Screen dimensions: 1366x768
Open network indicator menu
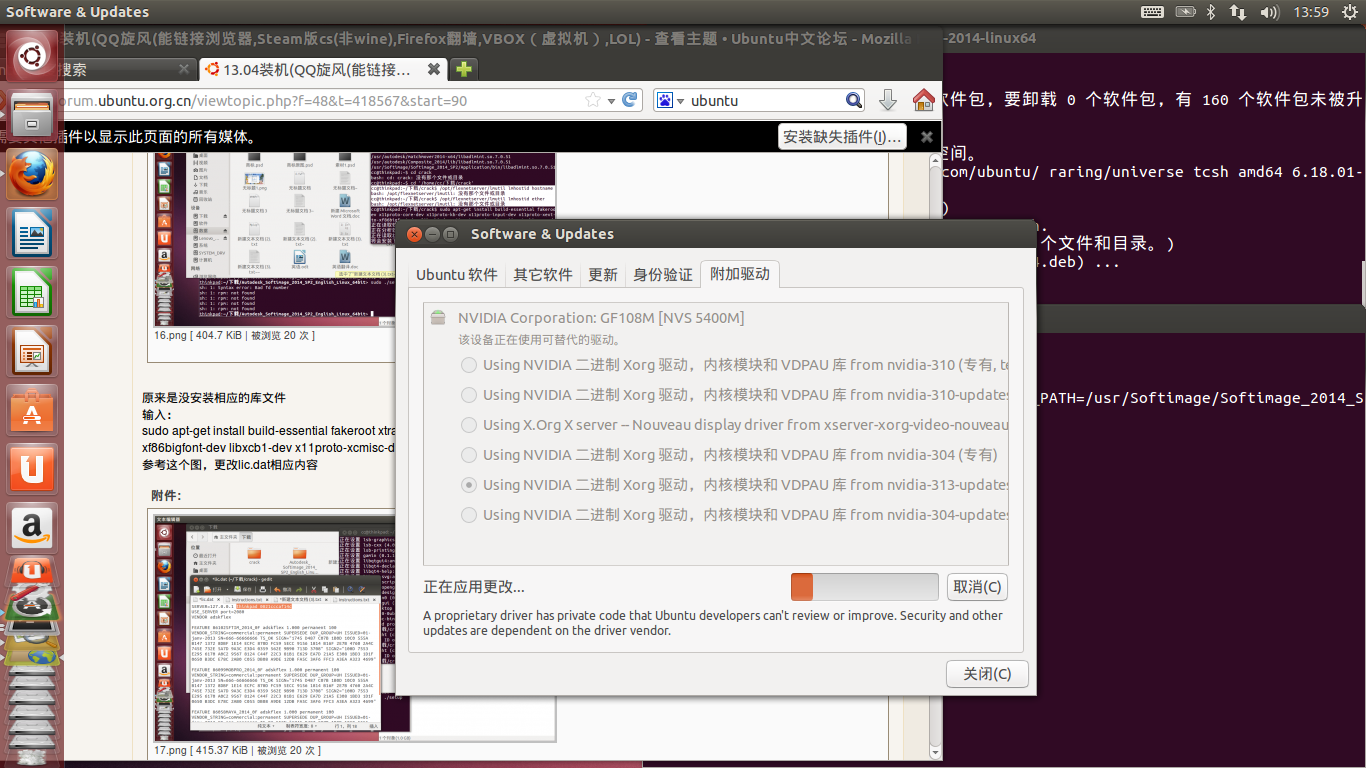tap(1238, 12)
